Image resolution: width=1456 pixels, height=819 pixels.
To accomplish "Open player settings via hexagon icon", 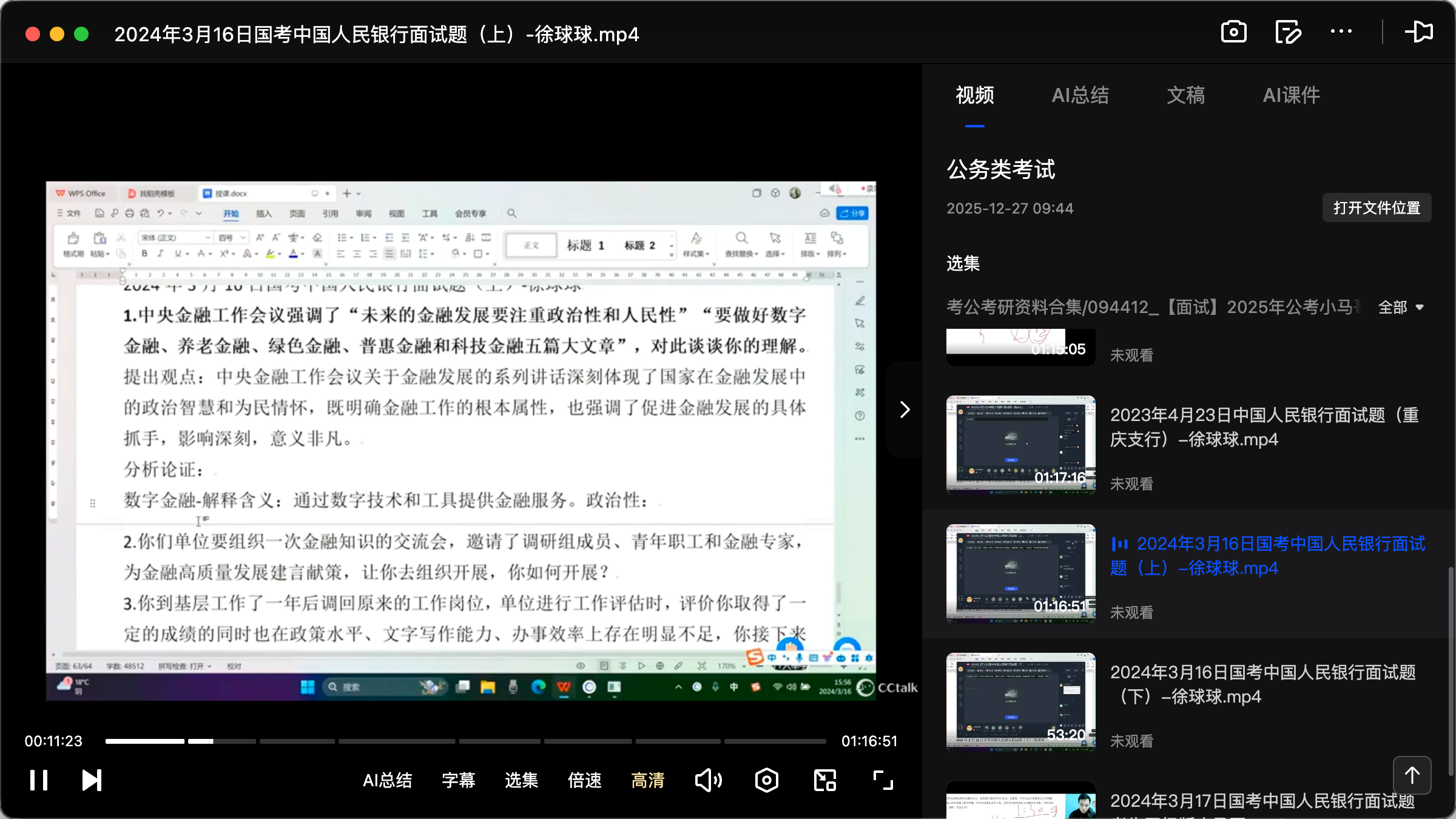I will pos(766,780).
